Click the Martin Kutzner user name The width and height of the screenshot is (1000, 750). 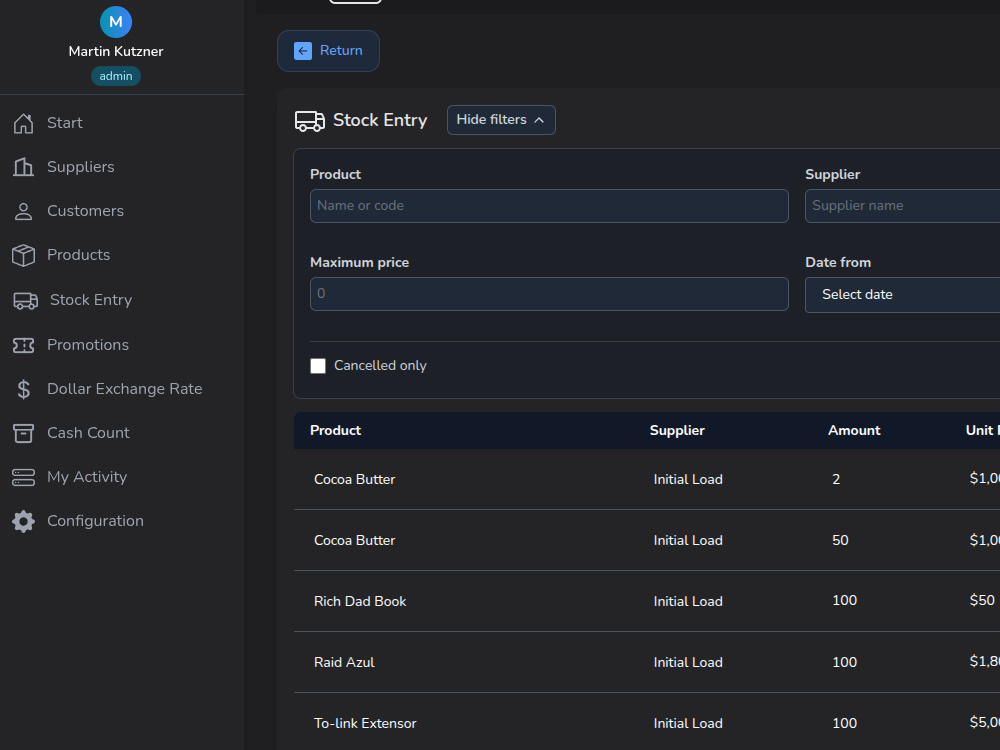pyautogui.click(x=115, y=51)
